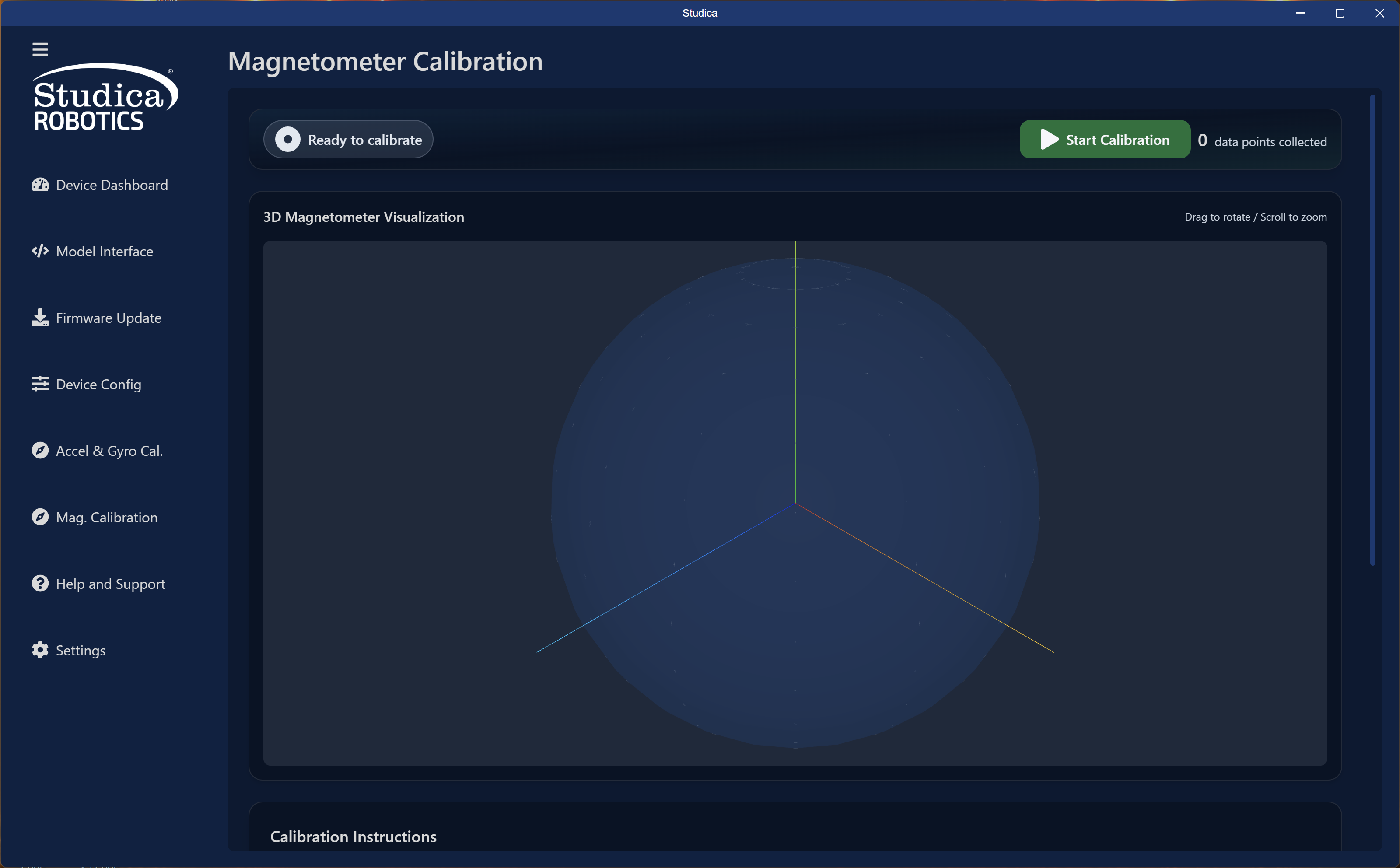This screenshot has height=868, width=1400.
Task: Maximize the Studica window
Action: [1340, 13]
